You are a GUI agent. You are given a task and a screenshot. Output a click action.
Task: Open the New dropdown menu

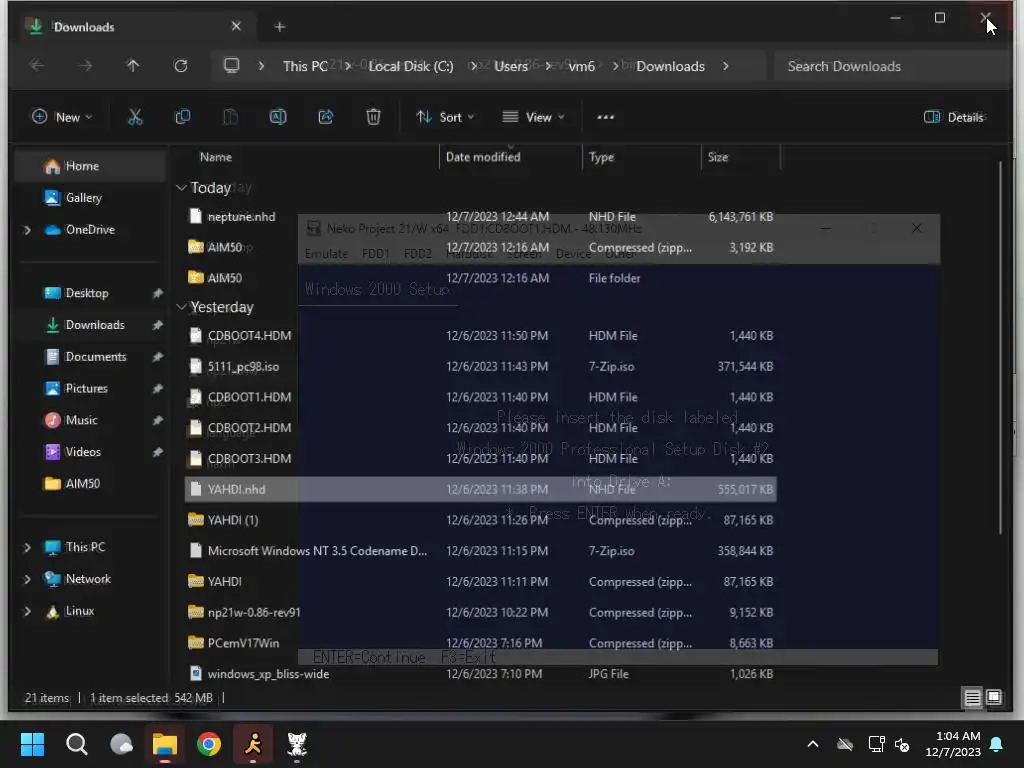point(62,117)
